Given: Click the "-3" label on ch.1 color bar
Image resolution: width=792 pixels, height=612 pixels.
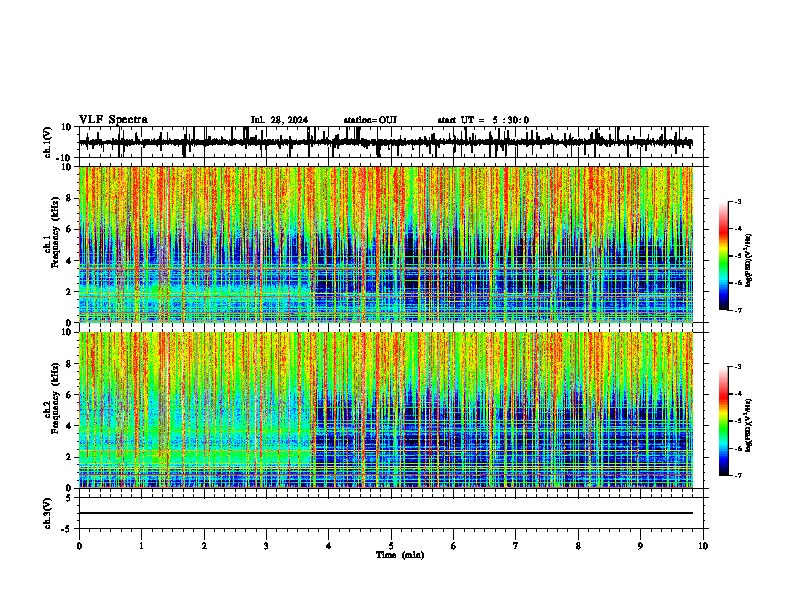Looking at the screenshot, I should coord(737,201).
